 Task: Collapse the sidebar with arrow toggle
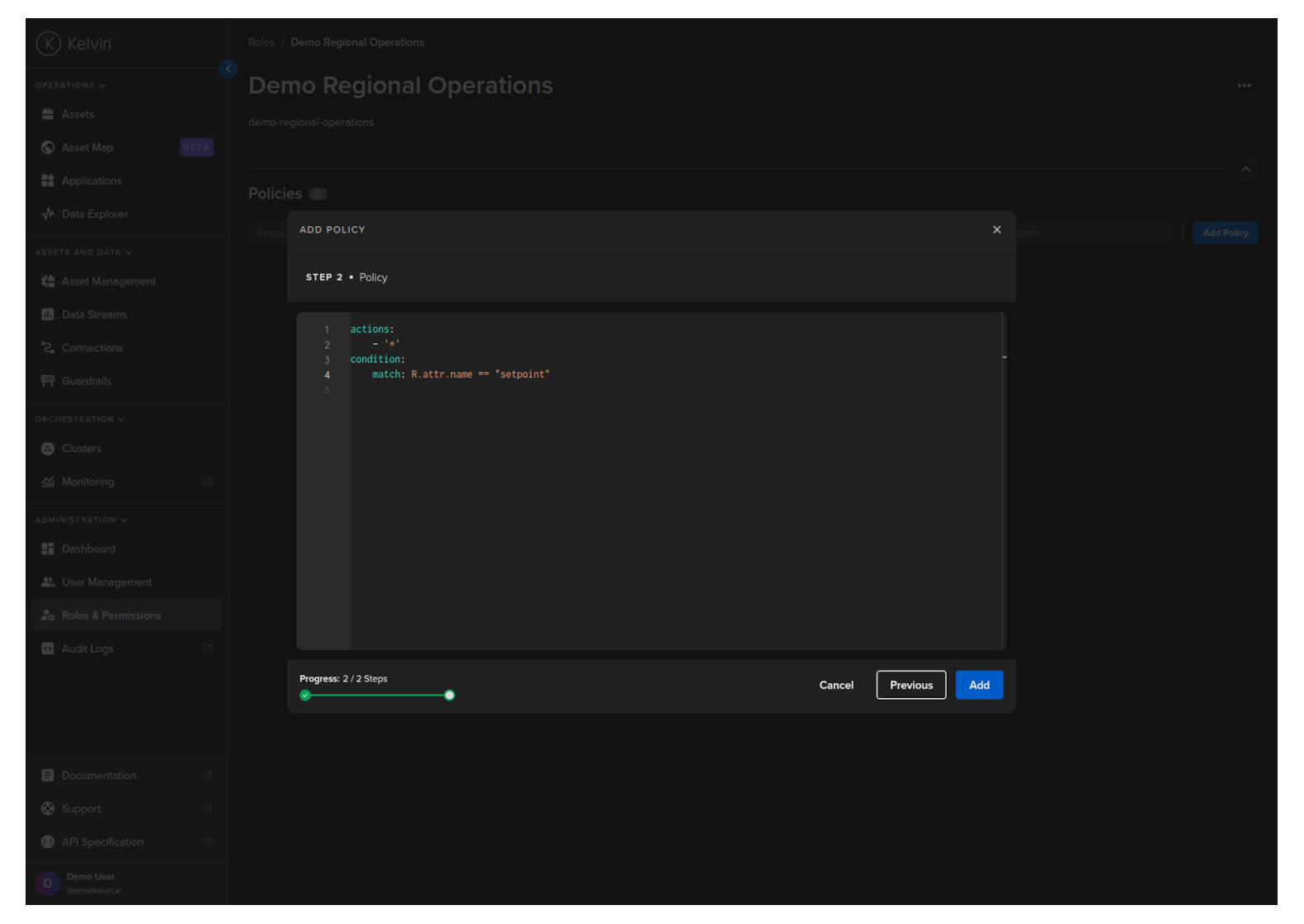(x=229, y=69)
